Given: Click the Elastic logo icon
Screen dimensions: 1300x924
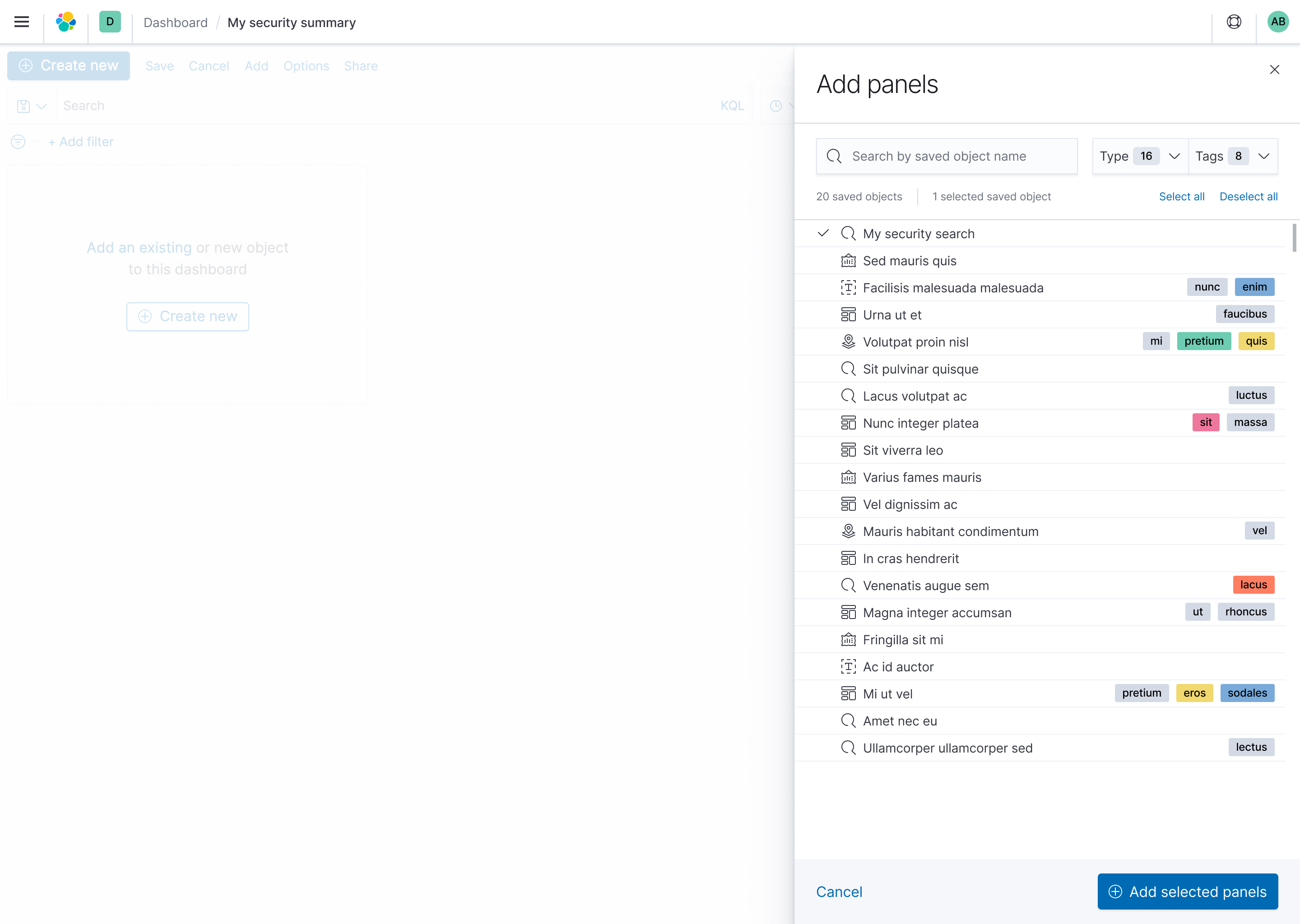Looking at the screenshot, I should coord(66,22).
